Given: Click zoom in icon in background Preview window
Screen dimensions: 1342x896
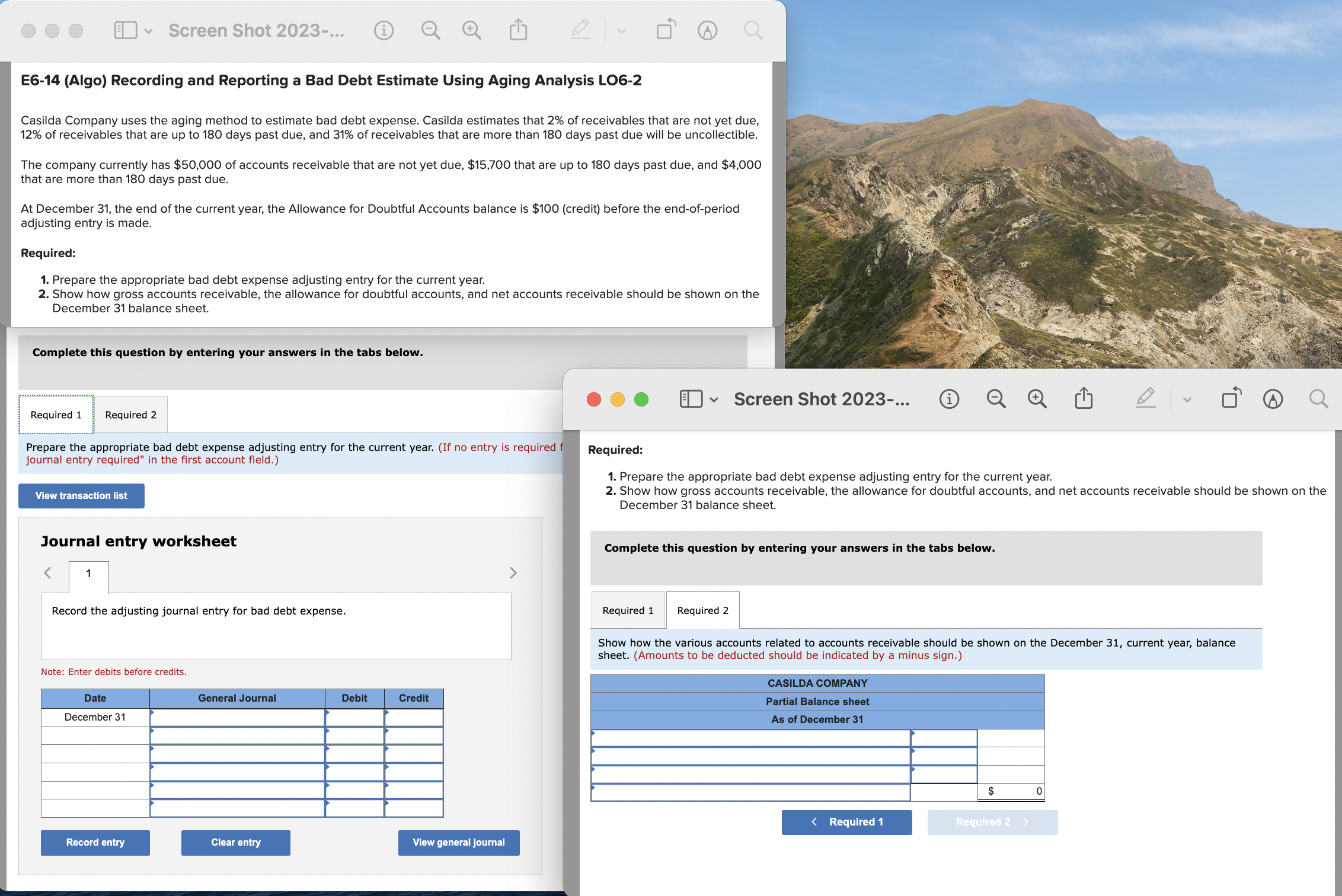Looking at the screenshot, I should click(472, 30).
